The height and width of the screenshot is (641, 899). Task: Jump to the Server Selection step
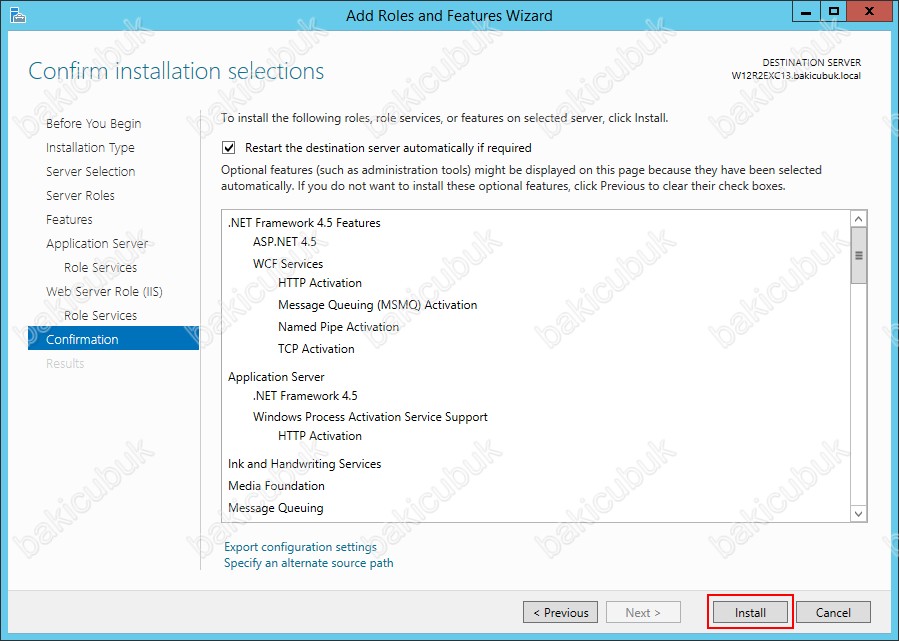coord(91,171)
